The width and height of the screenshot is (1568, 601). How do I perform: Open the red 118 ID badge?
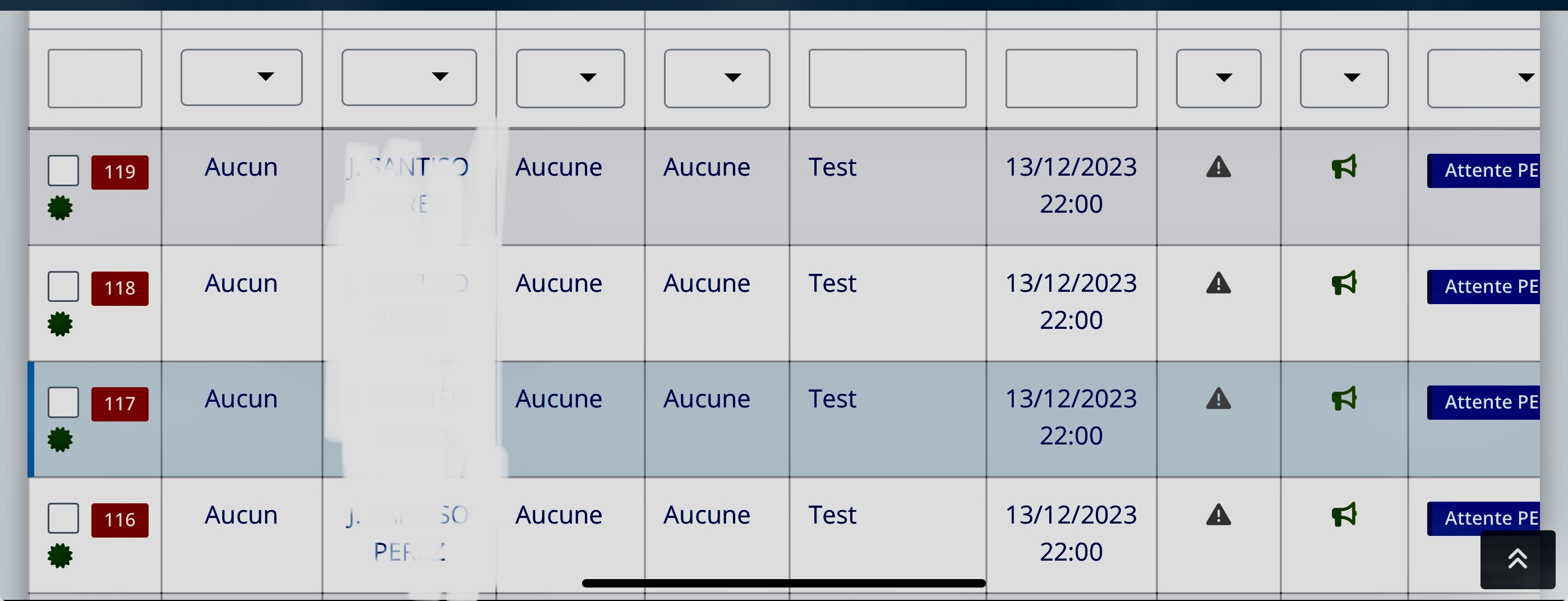(120, 288)
